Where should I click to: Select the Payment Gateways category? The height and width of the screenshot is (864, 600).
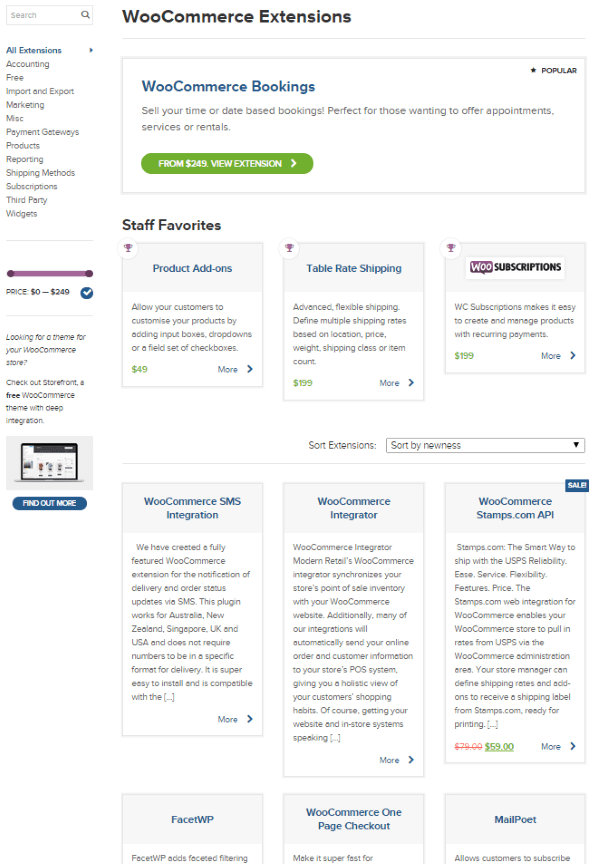click(42, 132)
